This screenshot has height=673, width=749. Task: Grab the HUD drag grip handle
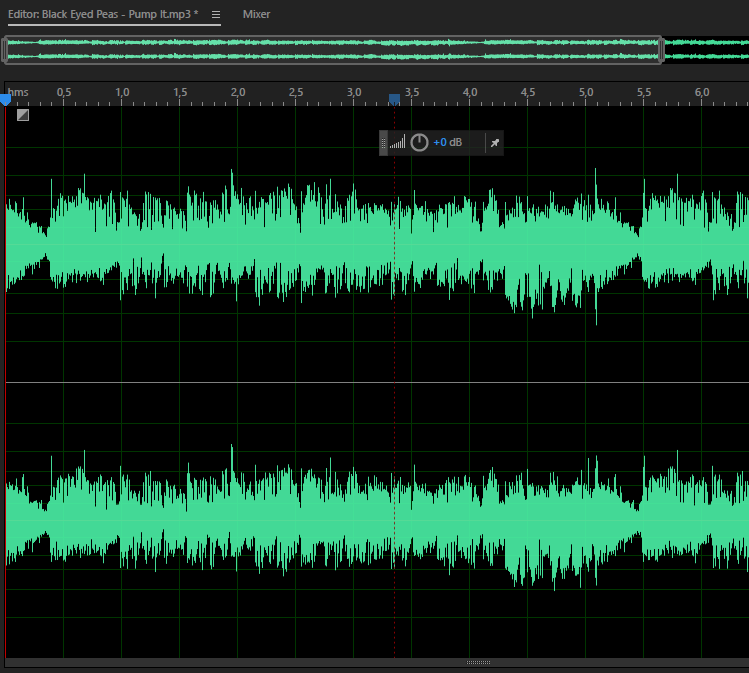[383, 143]
